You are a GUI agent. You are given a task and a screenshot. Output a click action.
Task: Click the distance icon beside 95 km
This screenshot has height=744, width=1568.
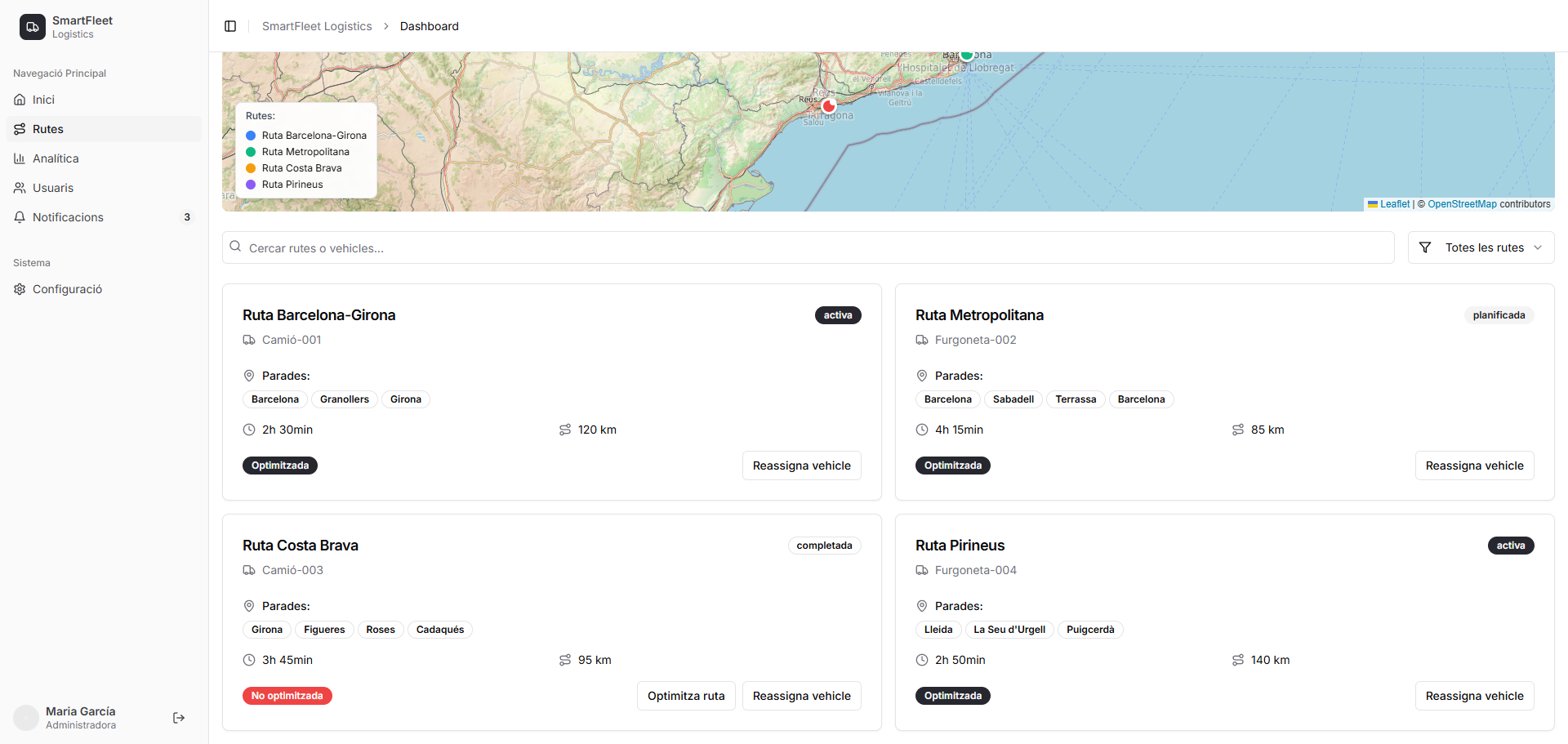(565, 660)
